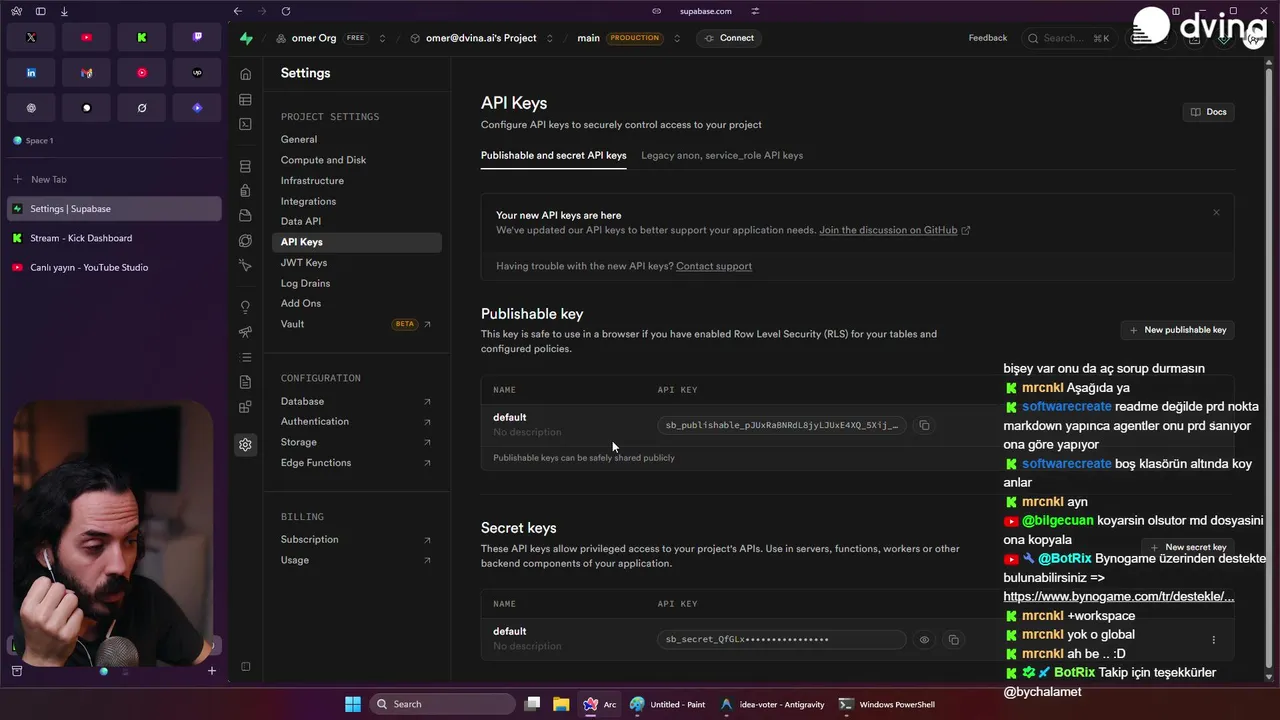The height and width of the screenshot is (720, 1280).
Task: Switch to Legacy anon, service_role API keys tab
Action: coord(722,155)
